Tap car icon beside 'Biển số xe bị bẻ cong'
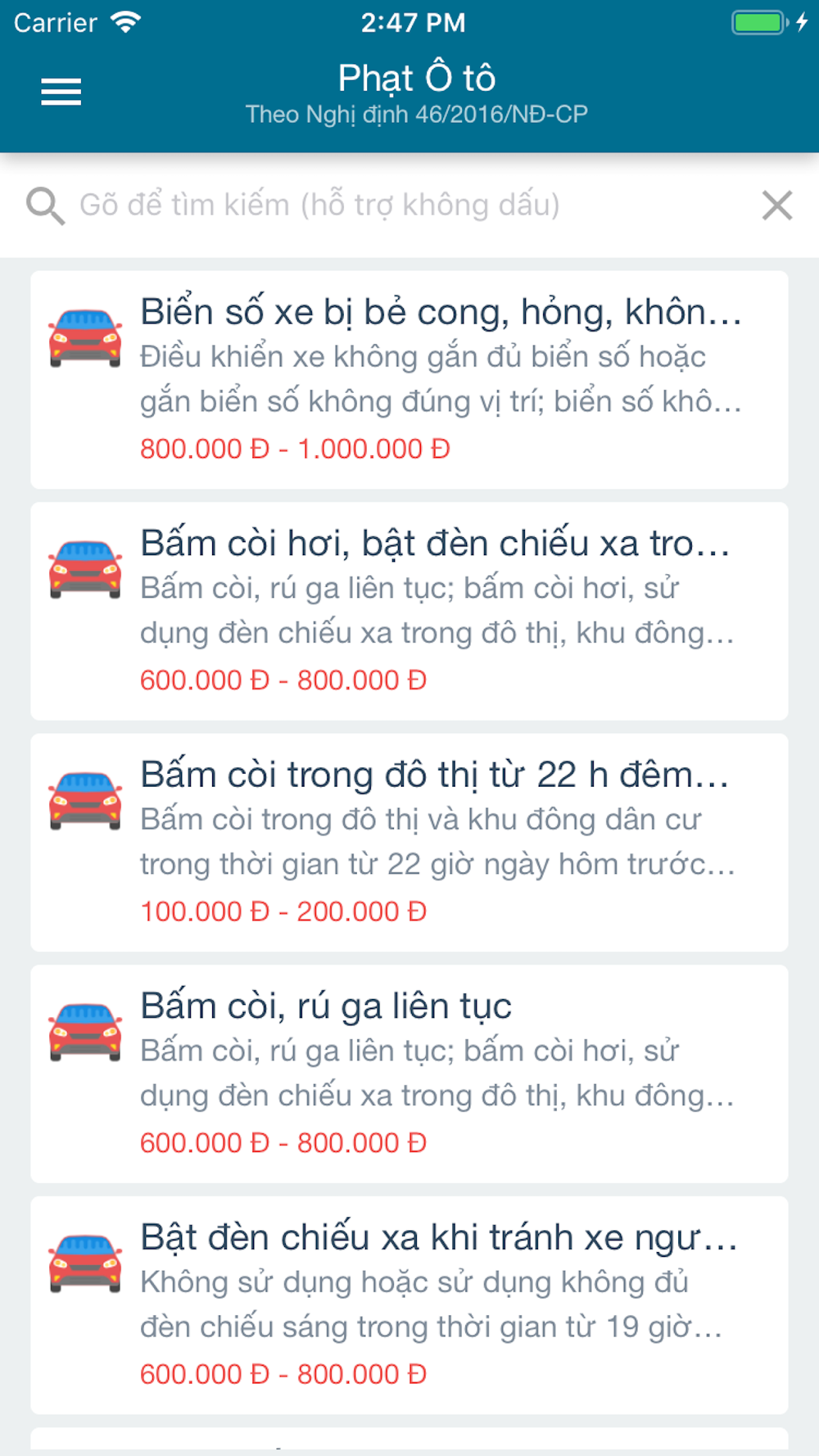 85,337
